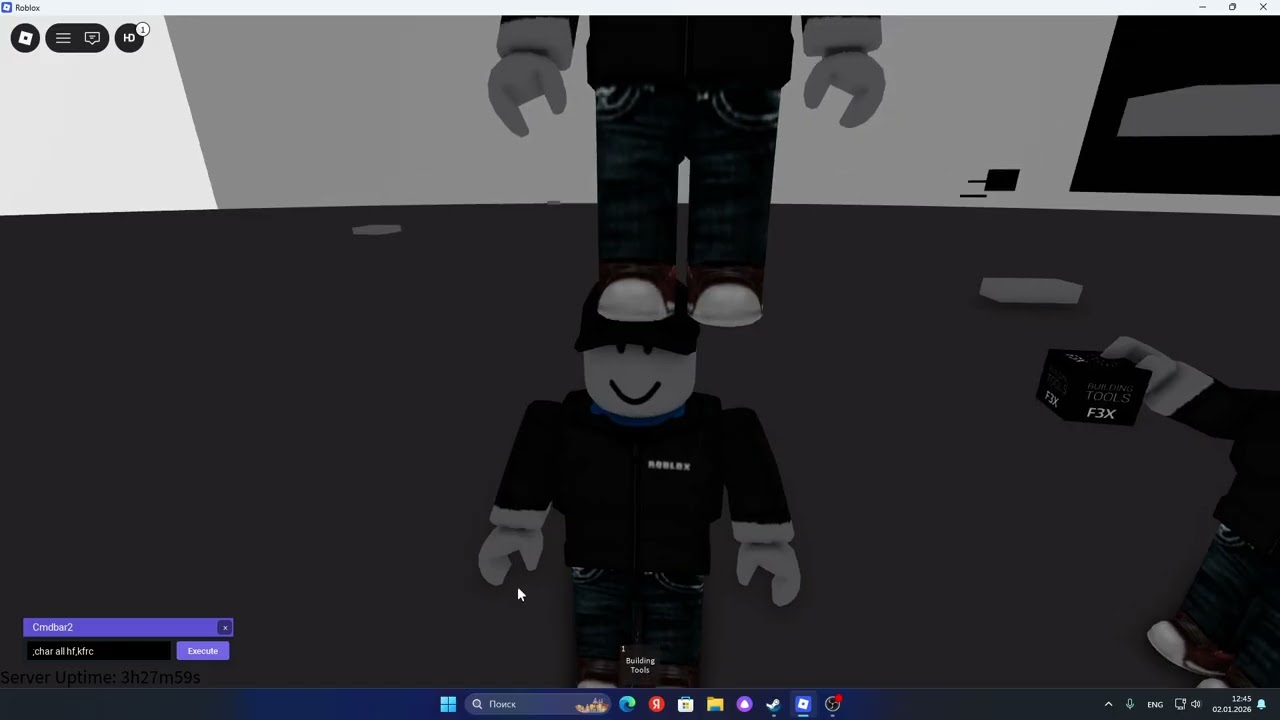The image size is (1280, 720).
Task: Open the purple Alice assistant taskbar icon
Action: (x=744, y=704)
